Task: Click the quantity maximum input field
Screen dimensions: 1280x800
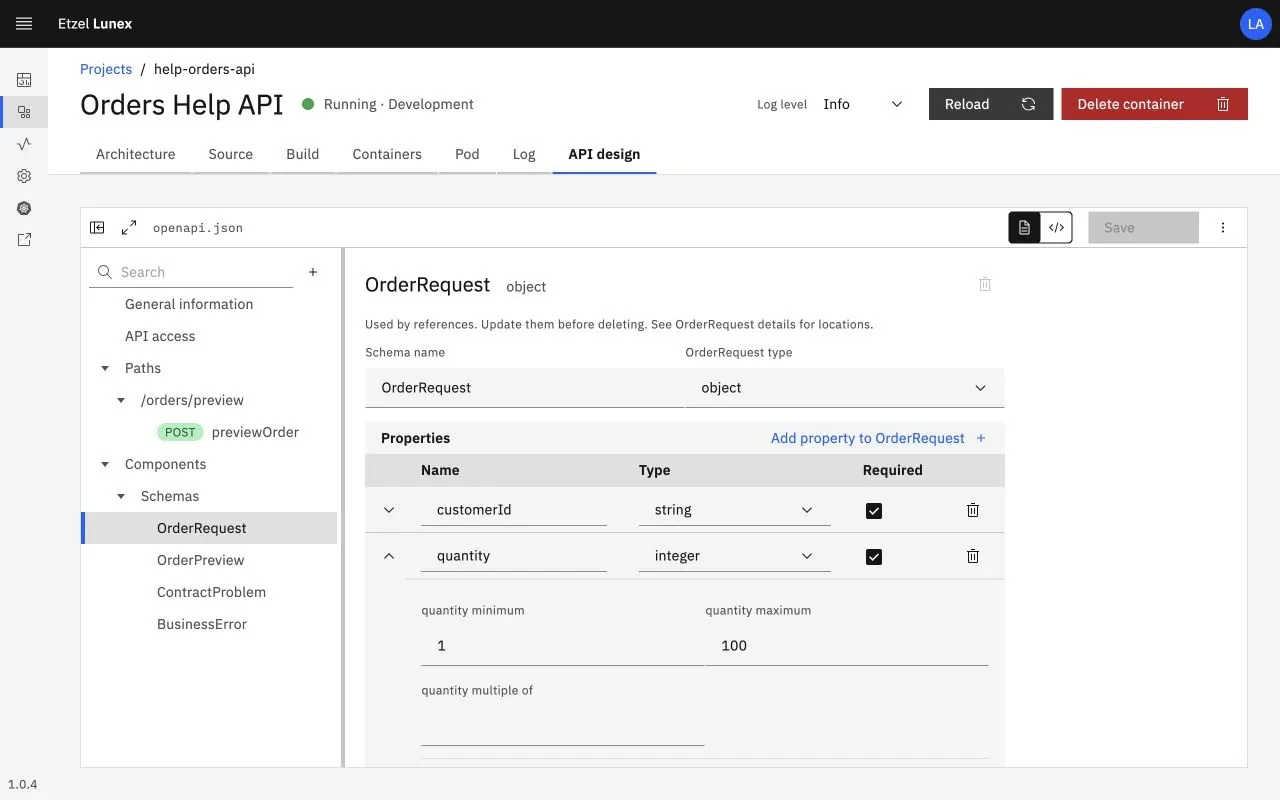Action: coord(847,646)
